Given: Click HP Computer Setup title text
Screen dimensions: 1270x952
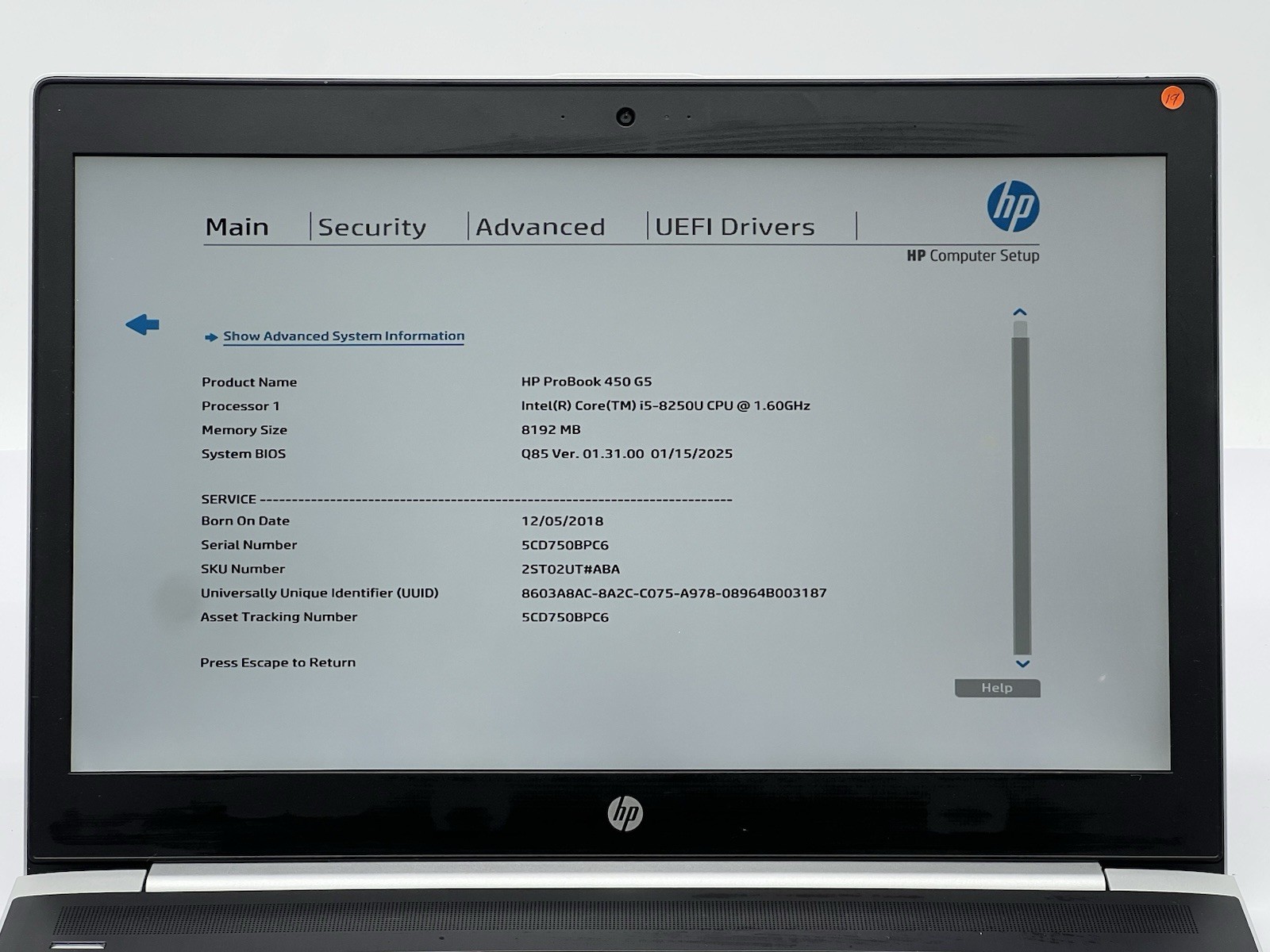Looking at the screenshot, I should (973, 255).
